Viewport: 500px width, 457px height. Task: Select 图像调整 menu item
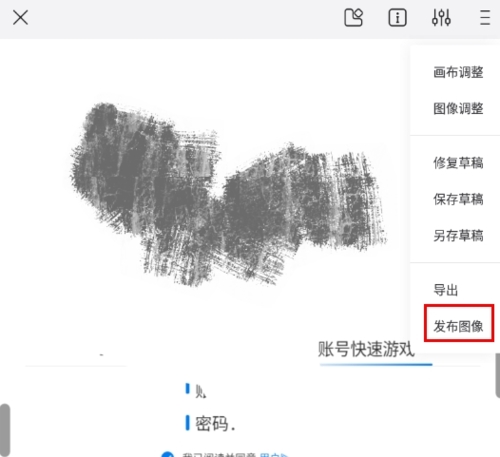tap(458, 109)
